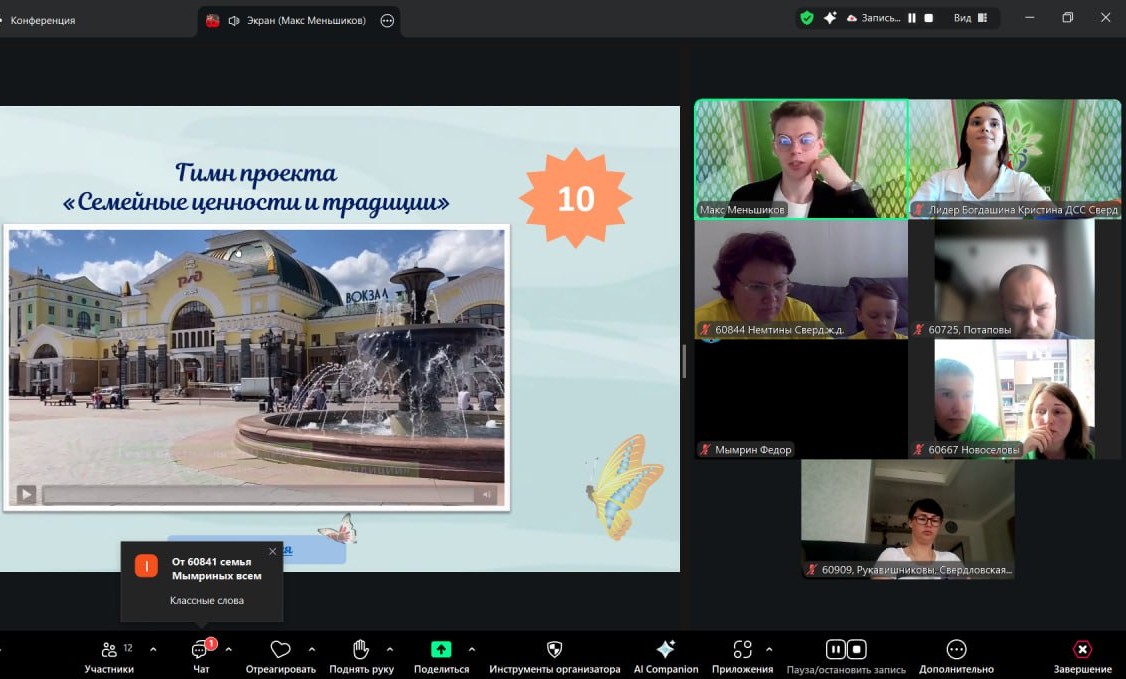Stop recording in the top bar

point(929,18)
